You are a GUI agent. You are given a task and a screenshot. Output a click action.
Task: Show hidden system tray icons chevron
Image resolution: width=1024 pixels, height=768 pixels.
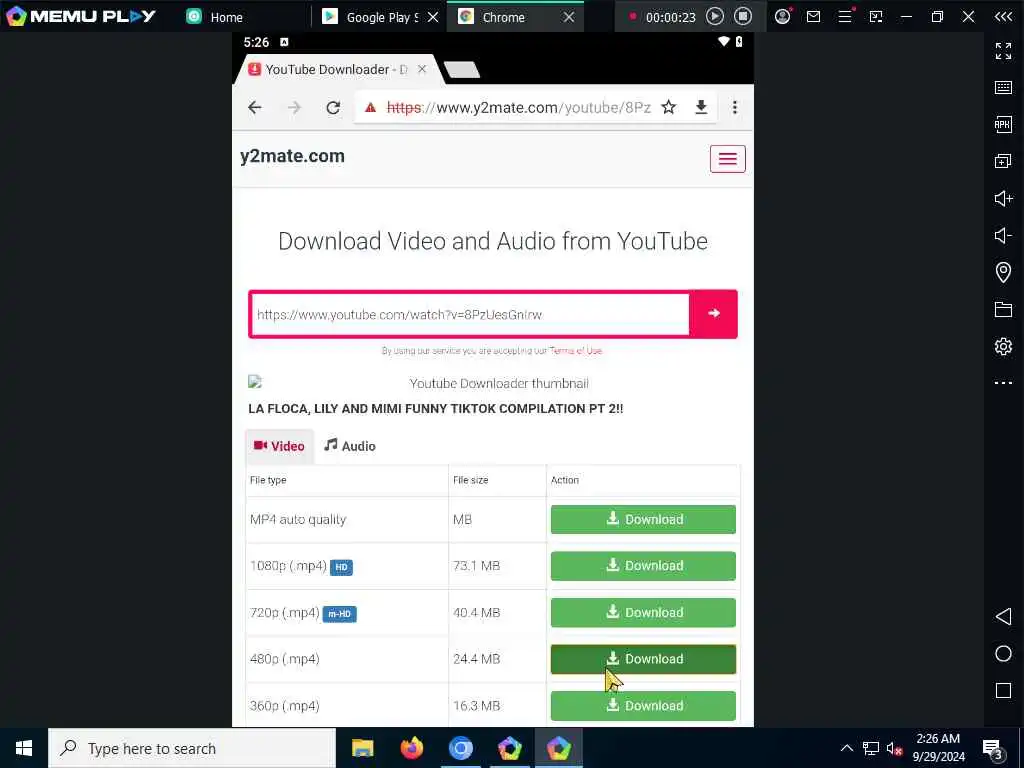tap(846, 748)
